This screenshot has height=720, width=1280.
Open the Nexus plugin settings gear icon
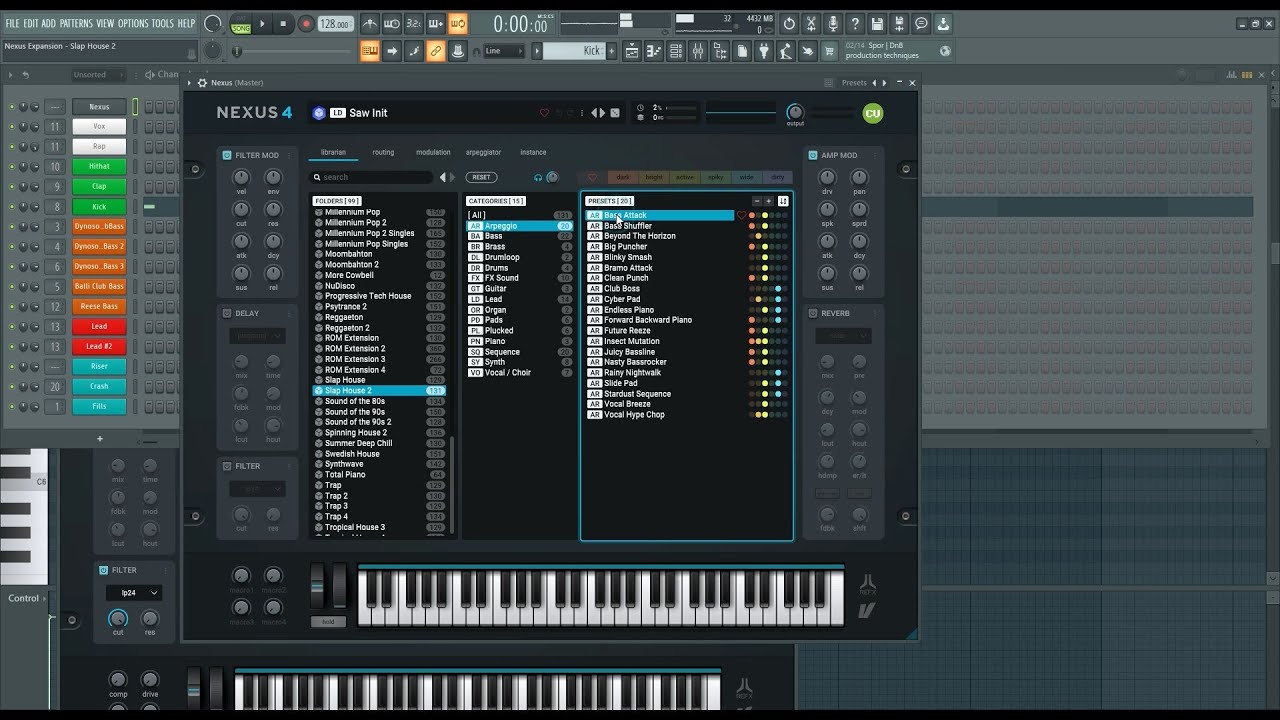202,83
